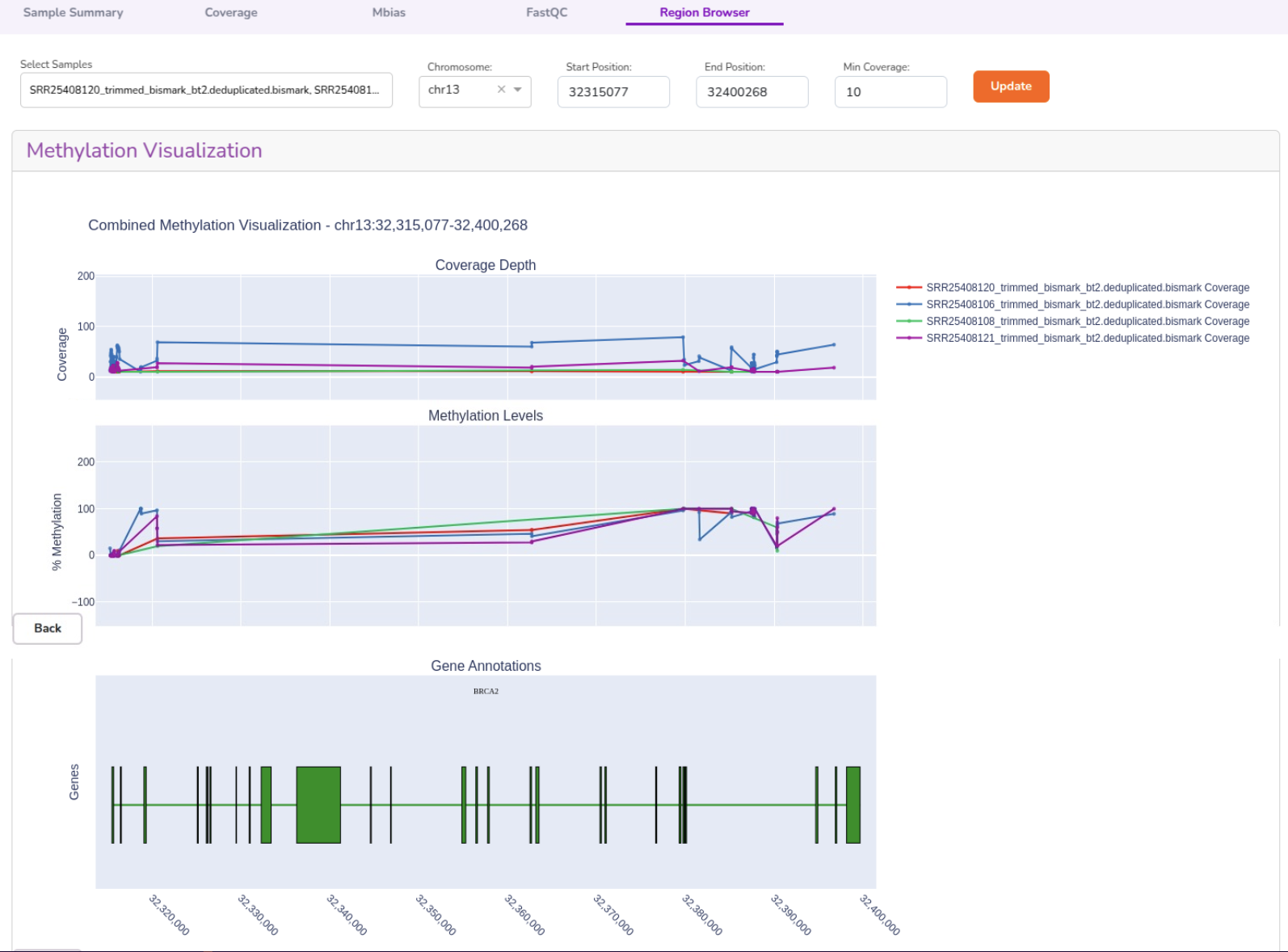The height and width of the screenshot is (952, 1288).
Task: Open the Select Samples multi-select field
Action: [206, 90]
